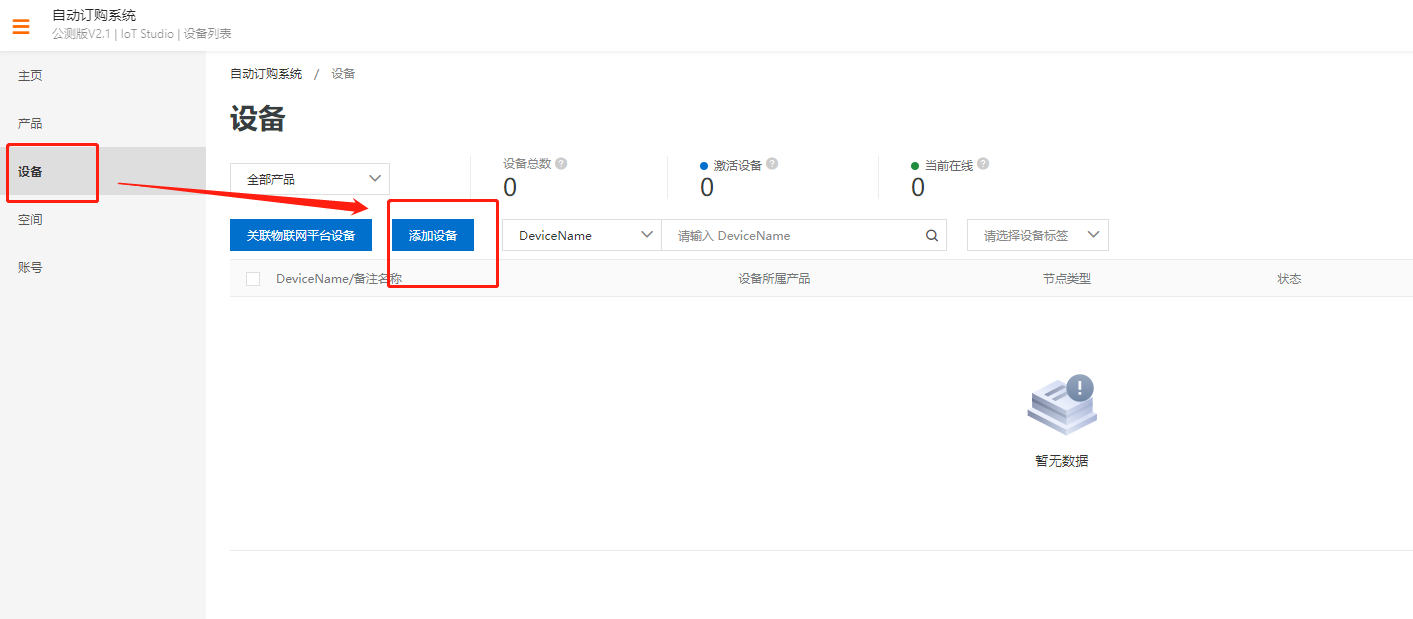This screenshot has height=619, width=1413.
Task: Click the 公测版V2.1 | IoT Studio subtitle
Action: tap(142, 34)
